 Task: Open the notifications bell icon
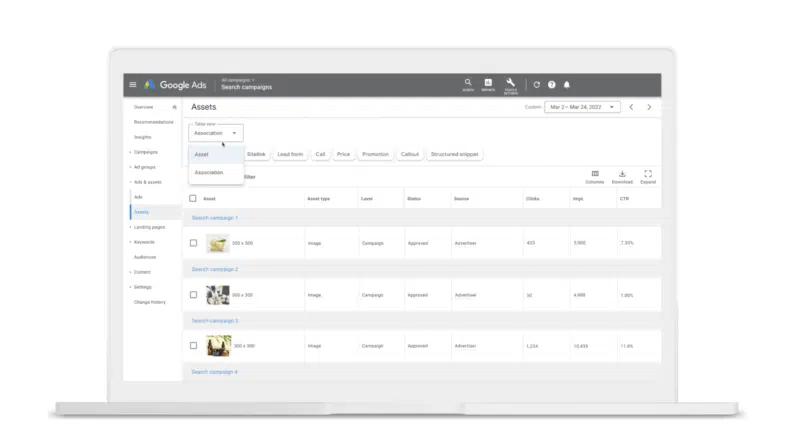[567, 85]
